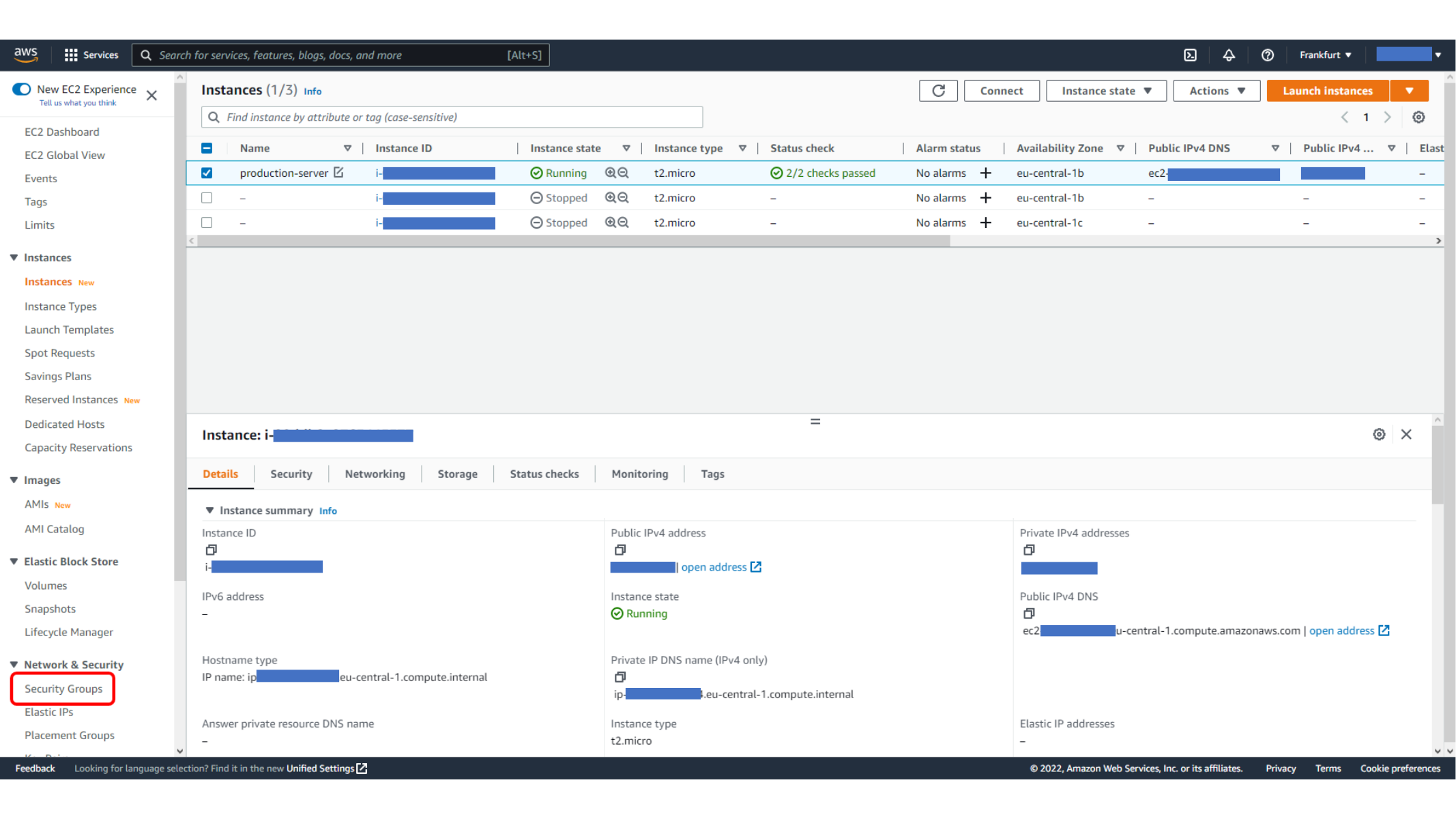This screenshot has width=1456, height=819.
Task: Go to next page of instances
Action: coord(1387,117)
